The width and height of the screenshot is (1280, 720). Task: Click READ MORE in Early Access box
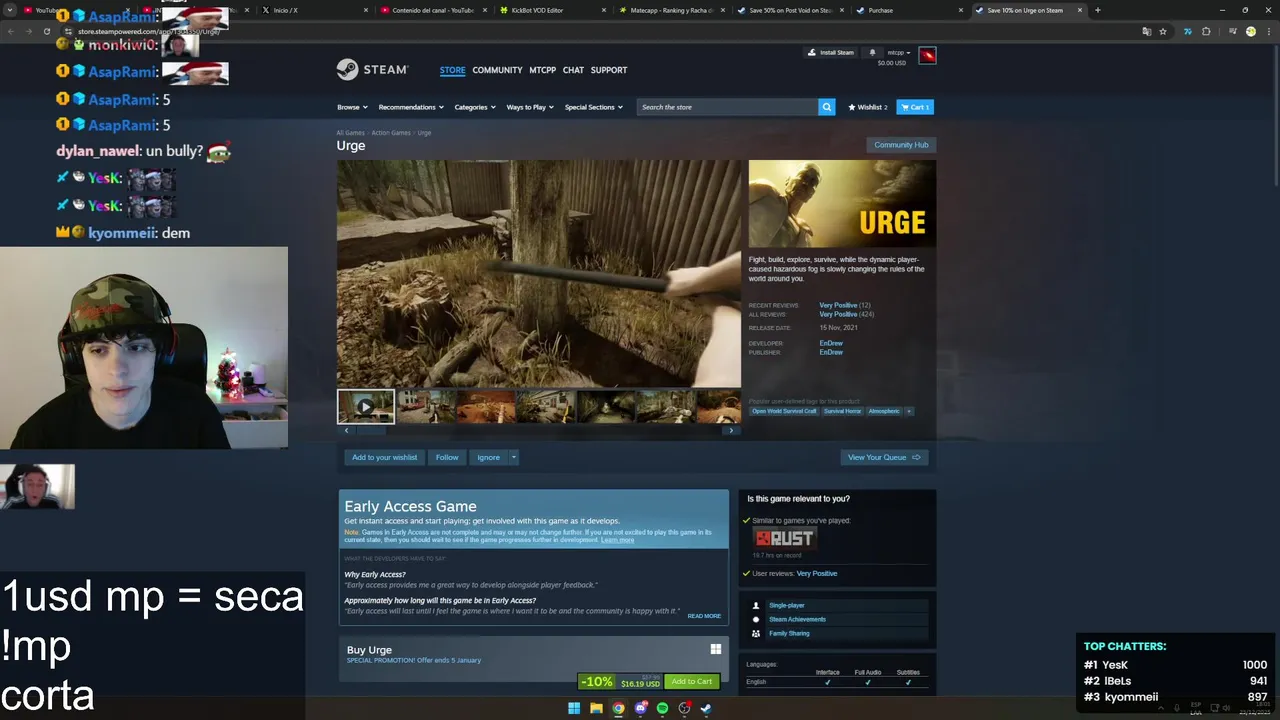(x=704, y=616)
